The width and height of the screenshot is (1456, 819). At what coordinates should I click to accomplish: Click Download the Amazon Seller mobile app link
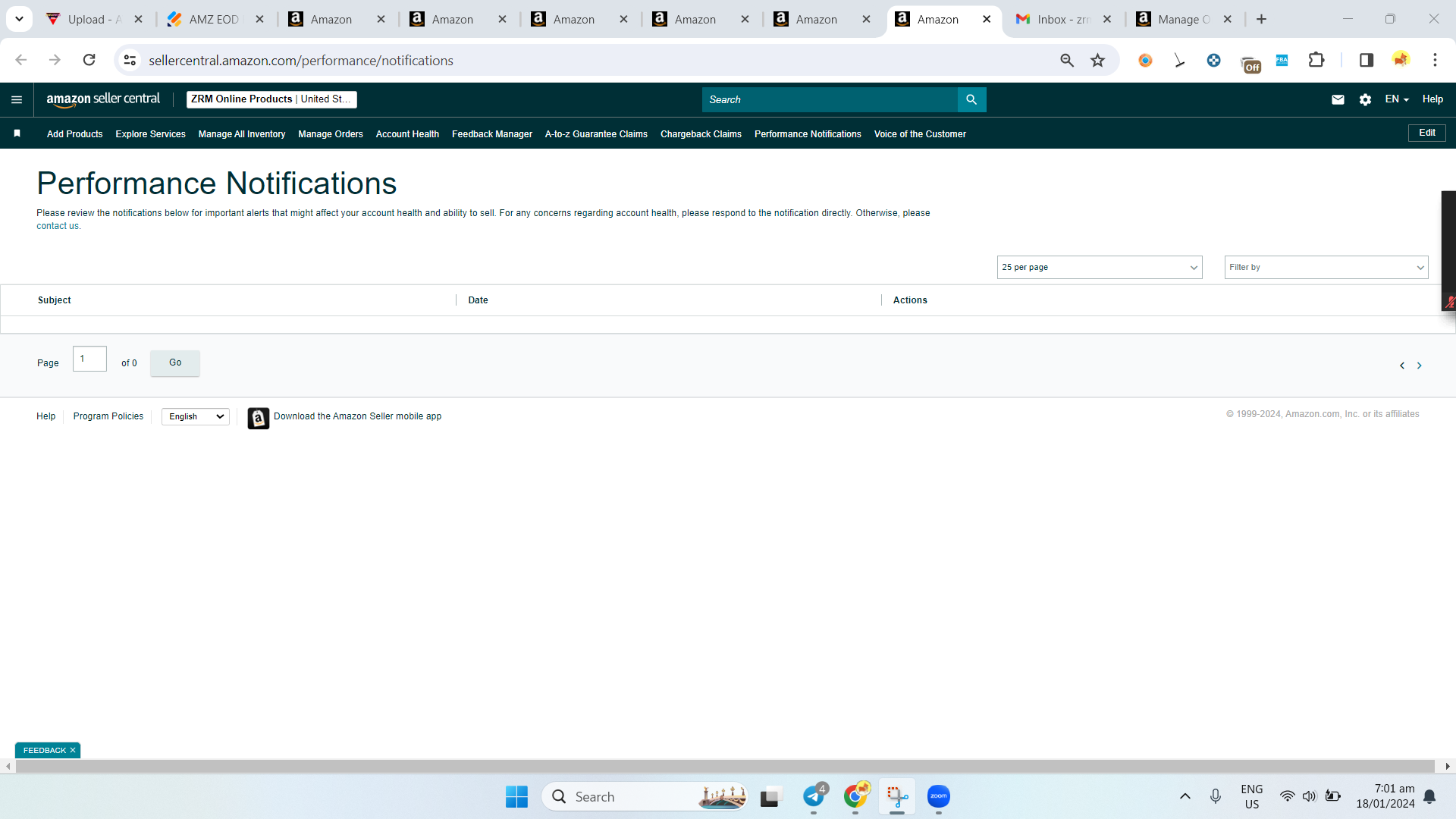click(357, 416)
